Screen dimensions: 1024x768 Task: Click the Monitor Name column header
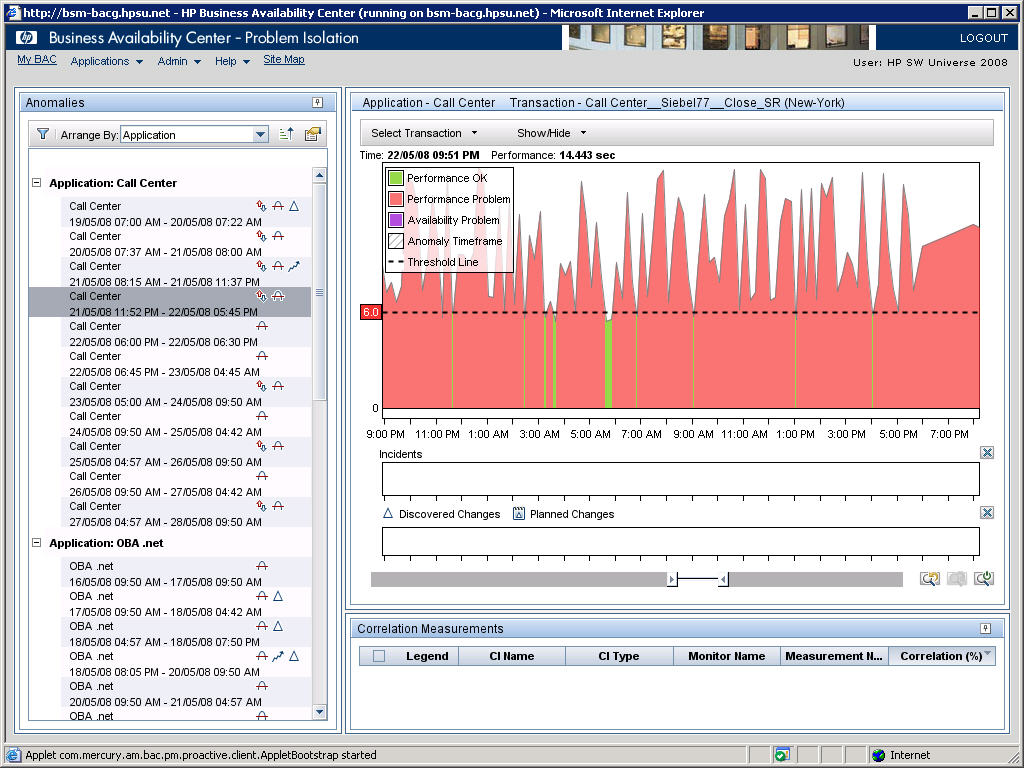[x=727, y=656]
